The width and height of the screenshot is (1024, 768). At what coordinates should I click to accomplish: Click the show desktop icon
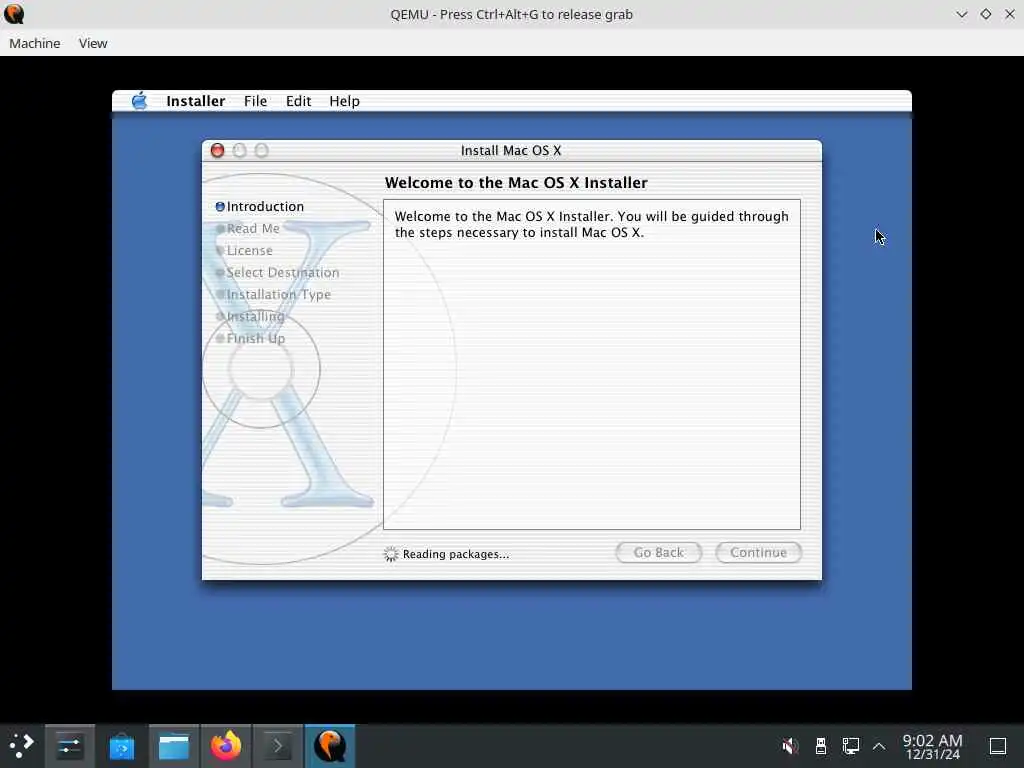(x=998, y=746)
